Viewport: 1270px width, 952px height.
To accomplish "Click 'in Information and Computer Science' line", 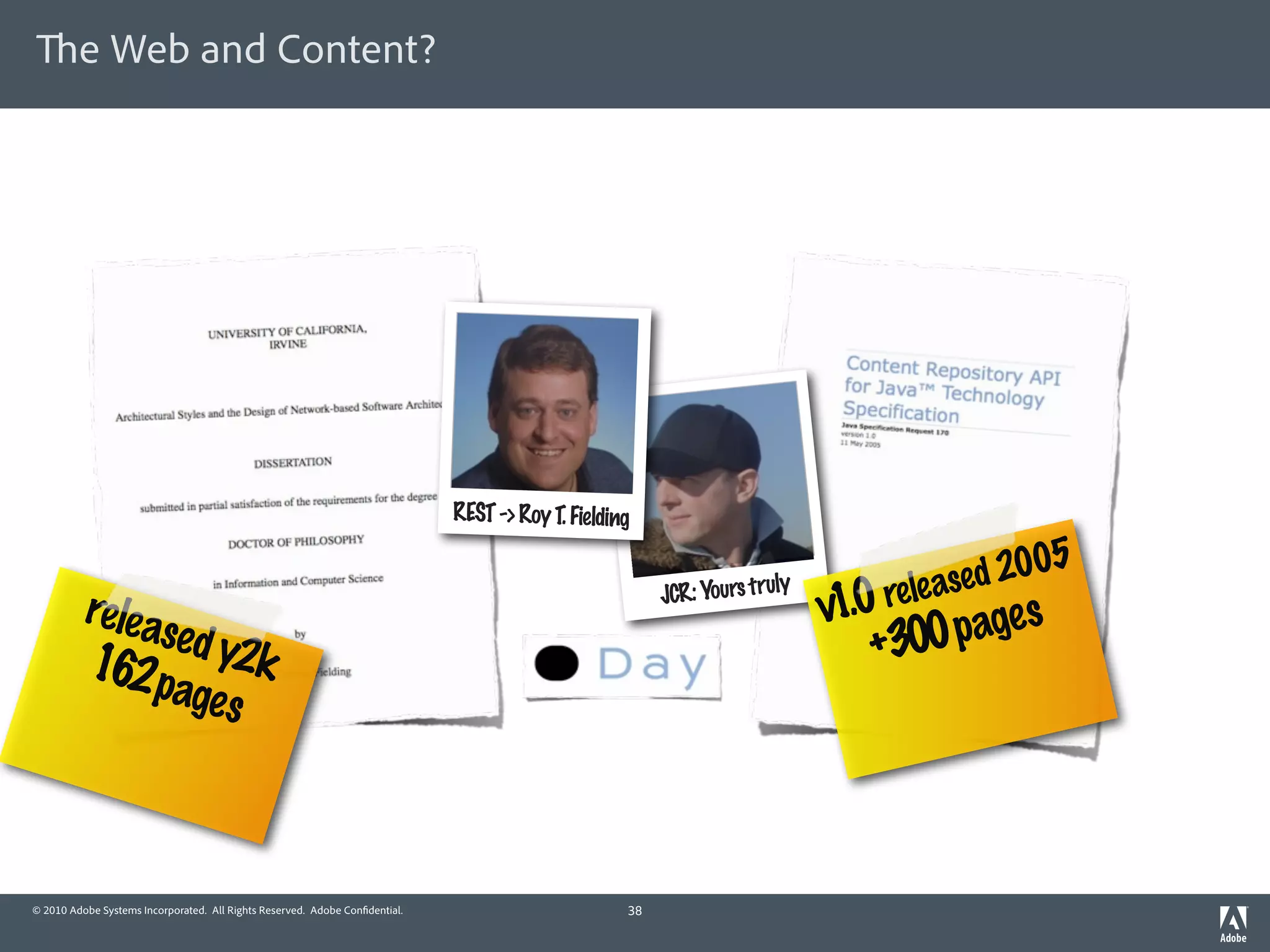I will pos(298,581).
